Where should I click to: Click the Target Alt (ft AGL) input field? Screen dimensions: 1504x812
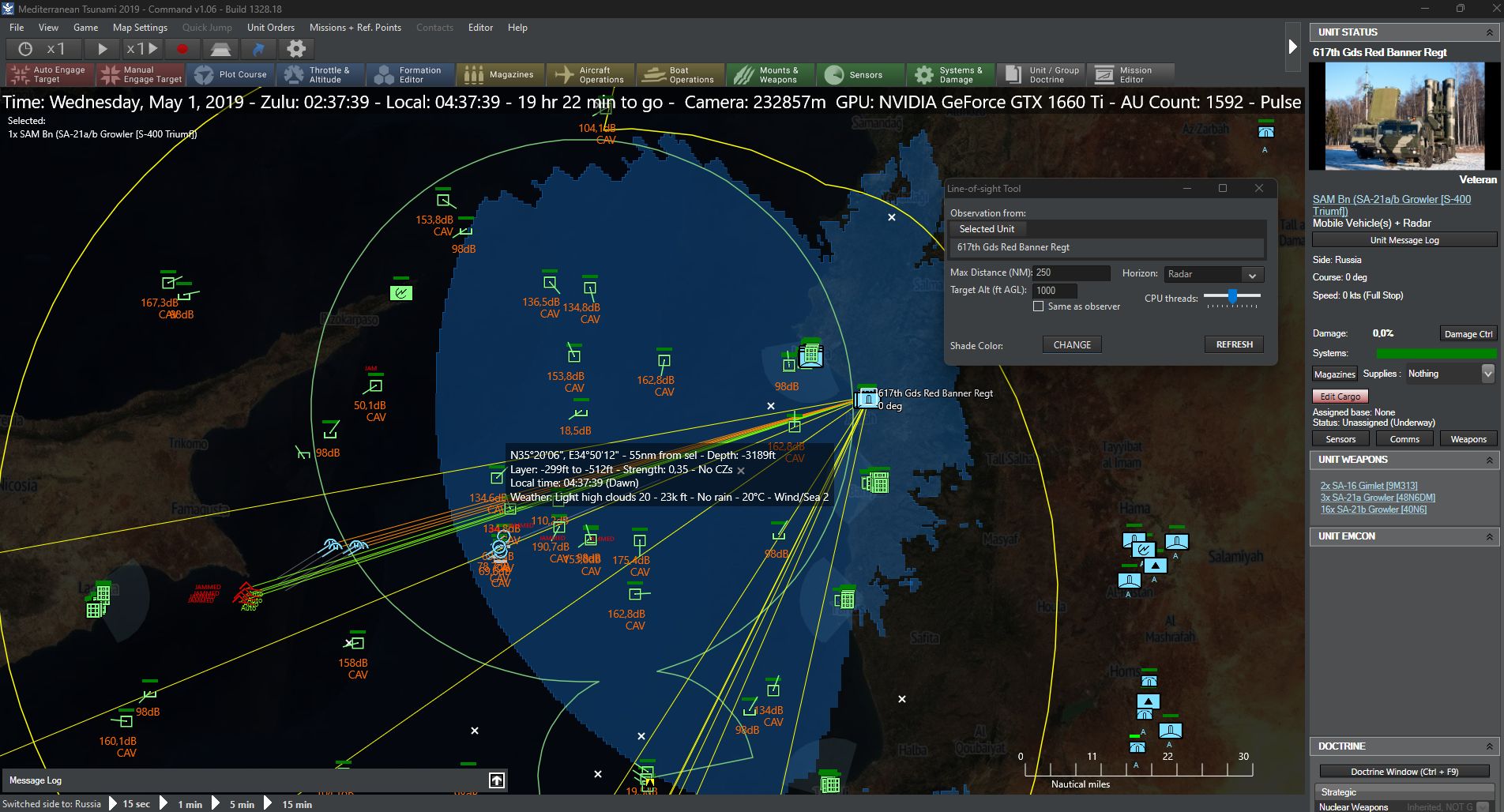(x=1055, y=291)
